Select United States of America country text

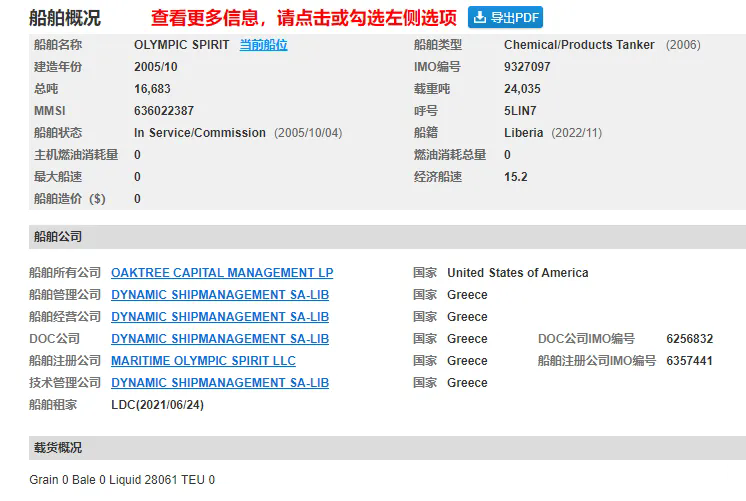(x=518, y=273)
